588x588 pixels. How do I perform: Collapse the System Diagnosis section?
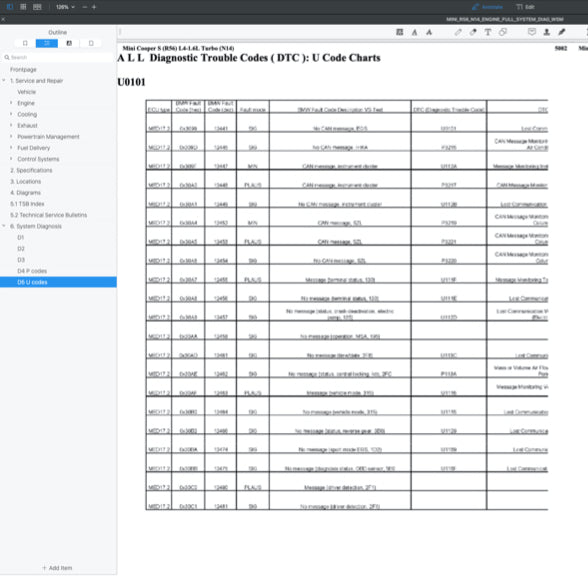(4, 226)
